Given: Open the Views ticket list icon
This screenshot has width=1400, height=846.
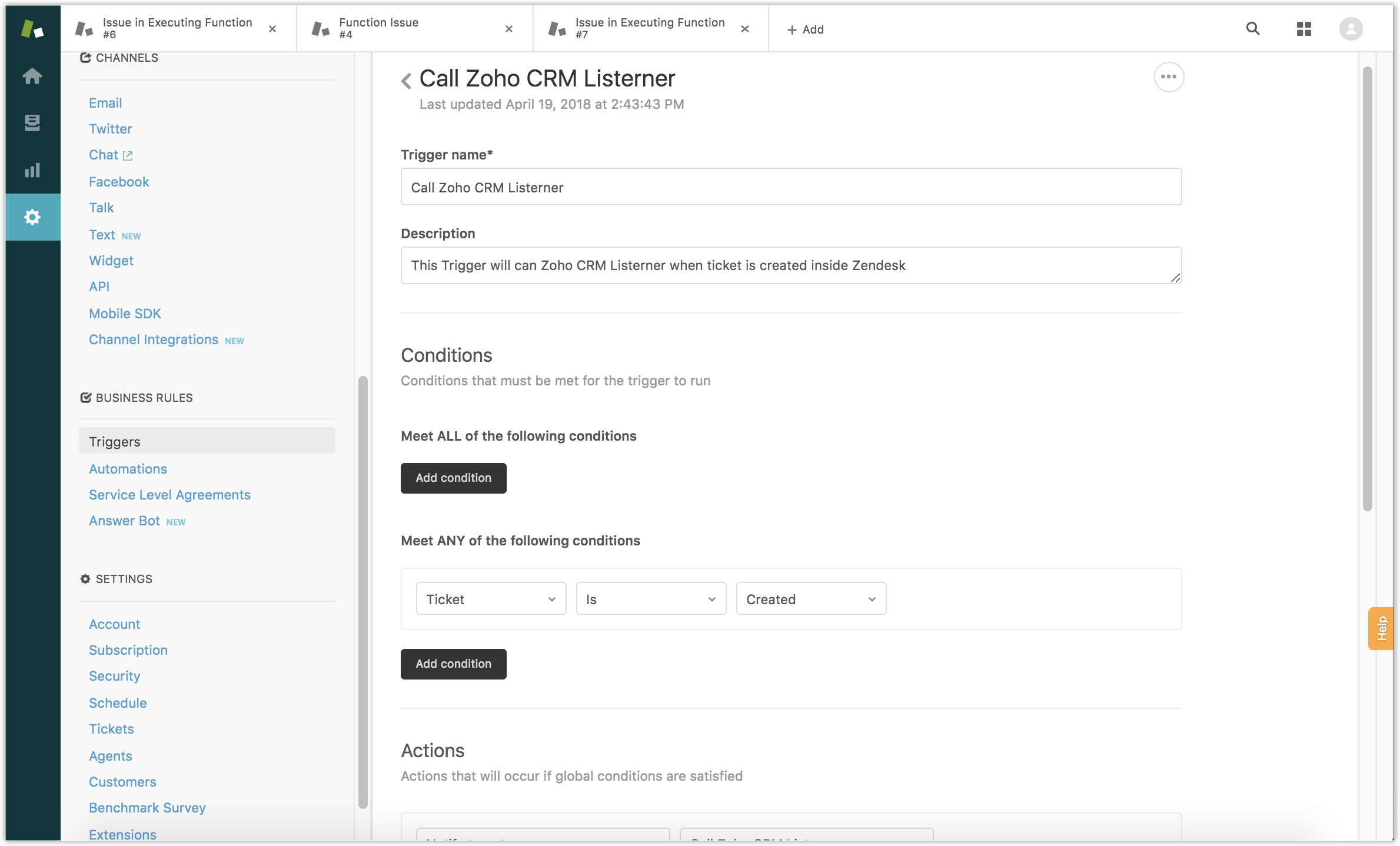Looking at the screenshot, I should (x=32, y=123).
